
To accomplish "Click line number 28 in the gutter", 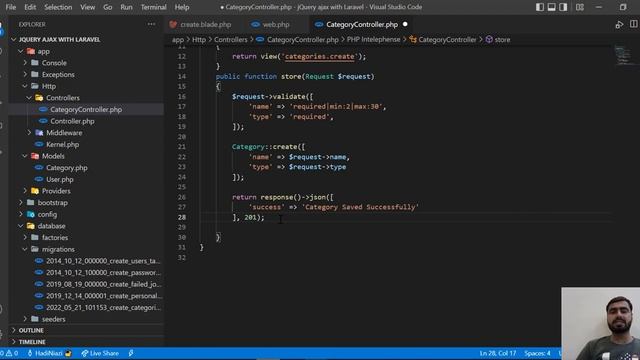I will click(x=182, y=217).
